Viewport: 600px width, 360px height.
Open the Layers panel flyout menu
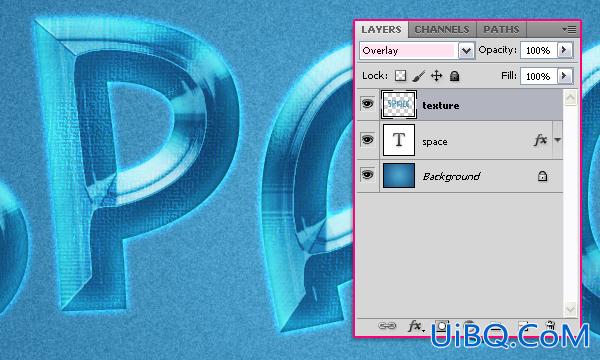(569, 29)
